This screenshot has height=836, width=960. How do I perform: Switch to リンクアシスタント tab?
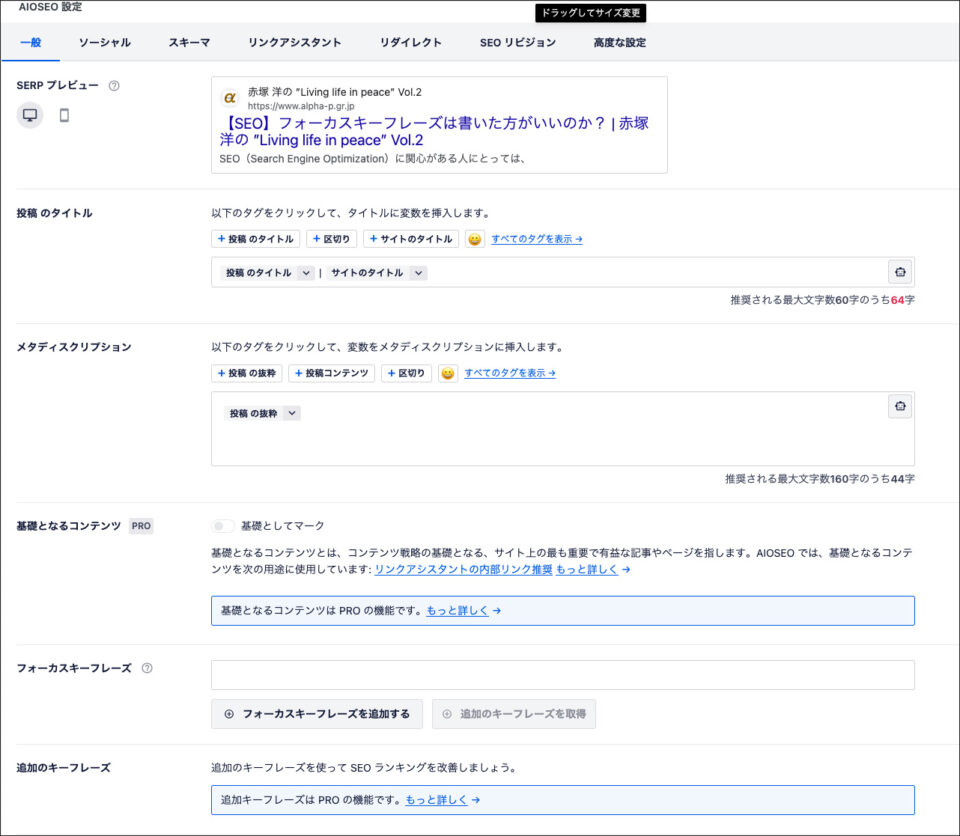point(294,42)
